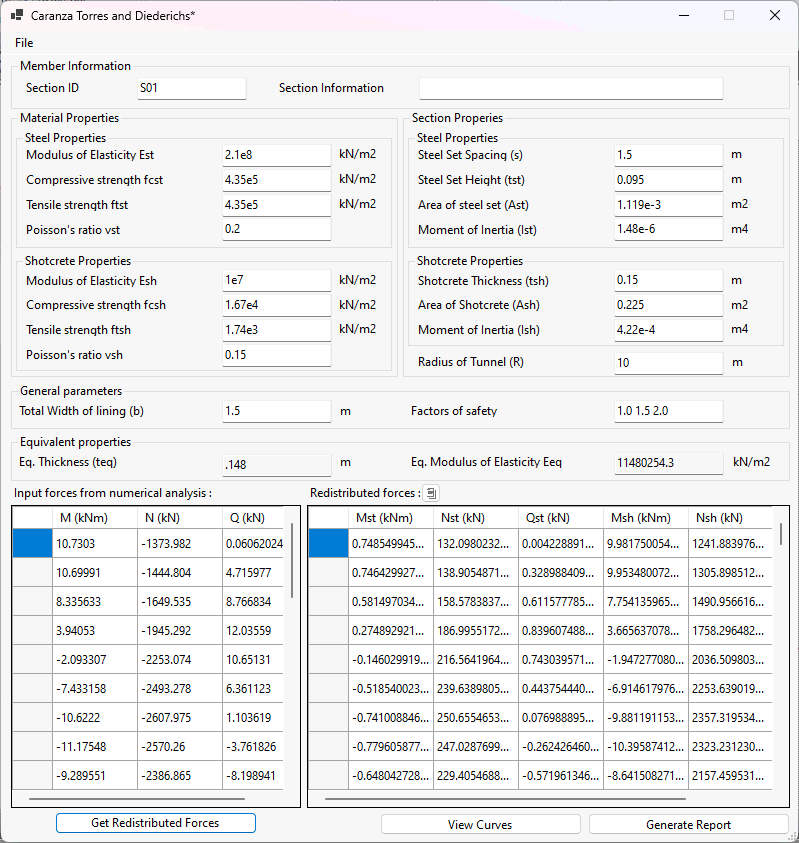Click the M (kNm) column header
799x843 pixels.
(x=95, y=518)
